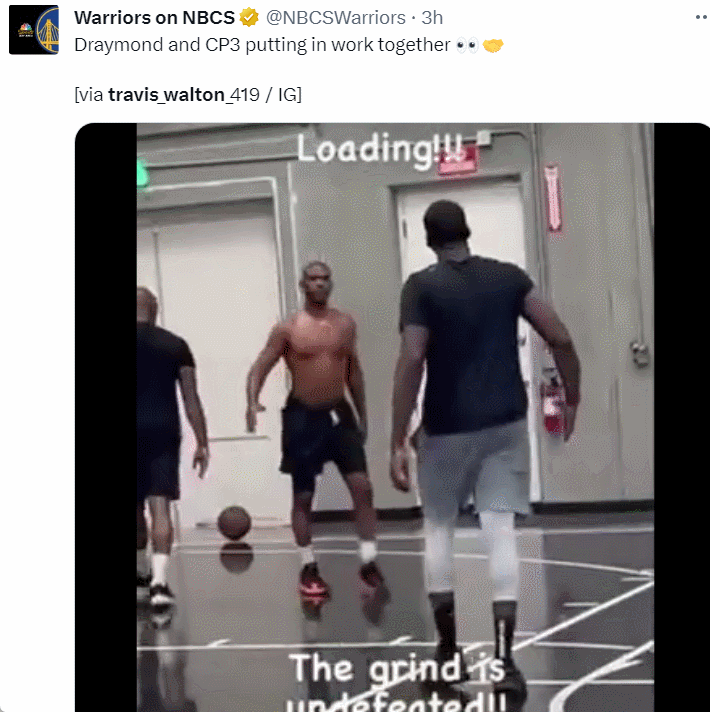Click the Warriors on NBCS display name
The width and height of the screenshot is (710, 712).
click(x=155, y=18)
